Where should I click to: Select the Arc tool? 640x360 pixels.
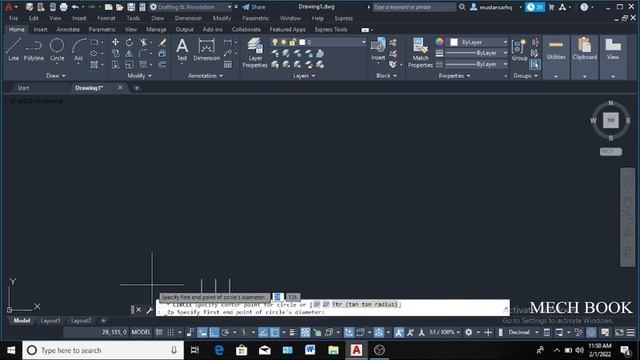78,49
